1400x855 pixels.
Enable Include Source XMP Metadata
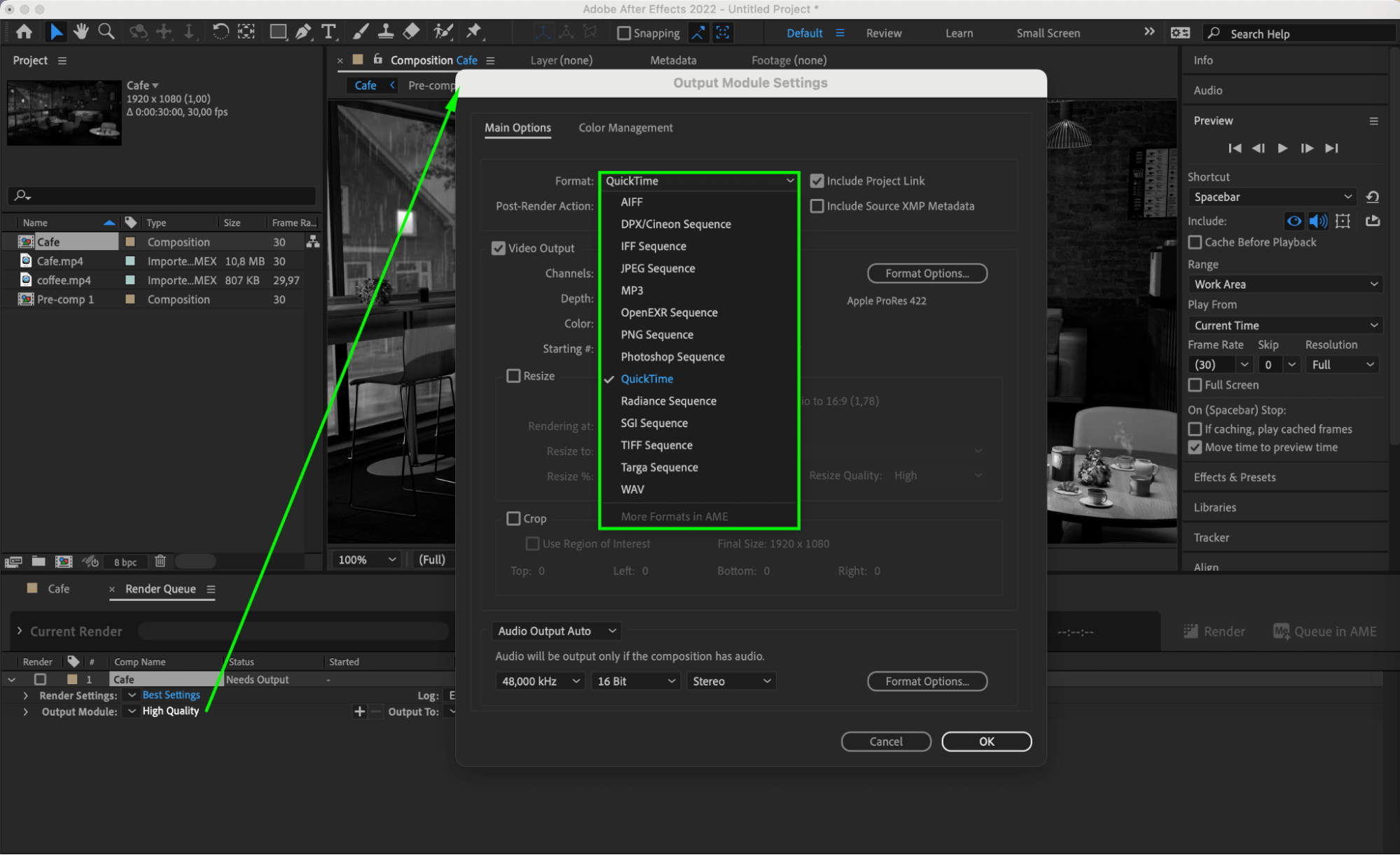click(817, 206)
